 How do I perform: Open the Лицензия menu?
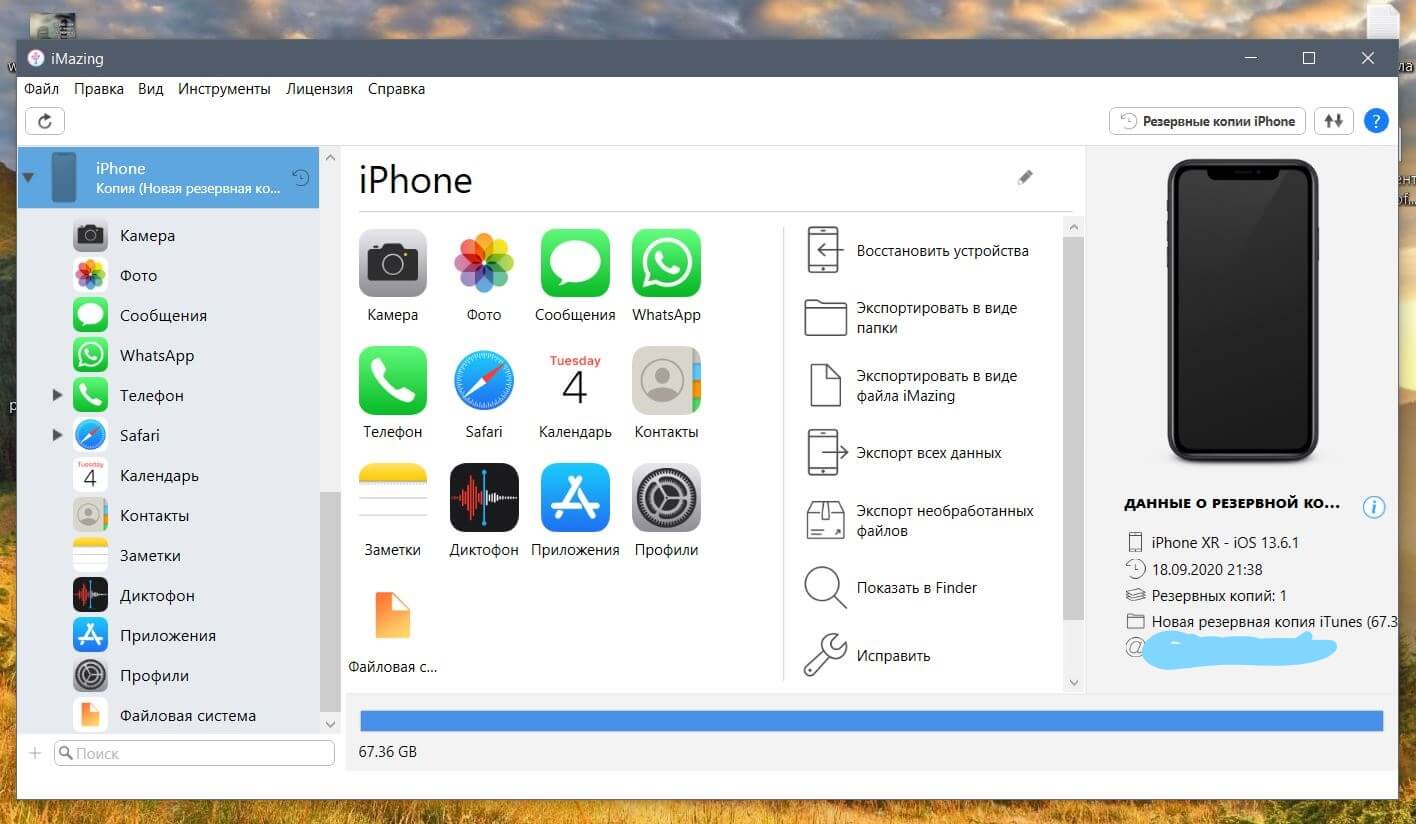pyautogui.click(x=319, y=89)
